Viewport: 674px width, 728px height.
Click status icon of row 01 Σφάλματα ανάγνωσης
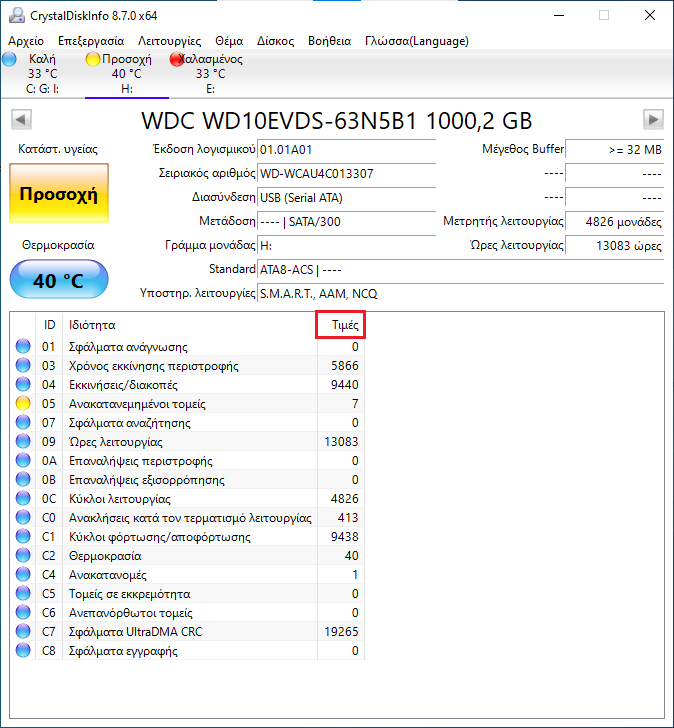[23, 346]
